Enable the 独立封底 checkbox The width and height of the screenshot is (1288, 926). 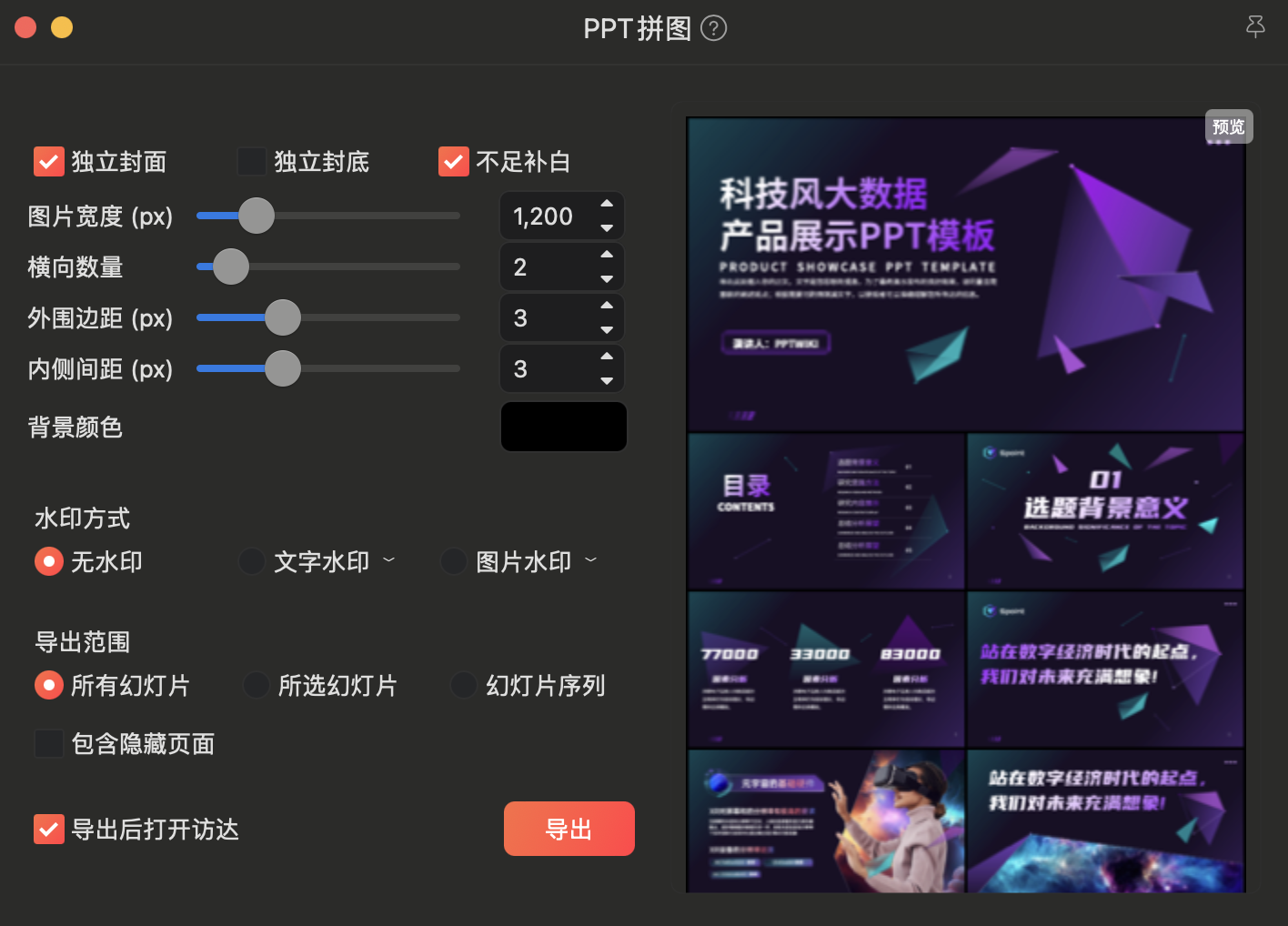[252, 162]
